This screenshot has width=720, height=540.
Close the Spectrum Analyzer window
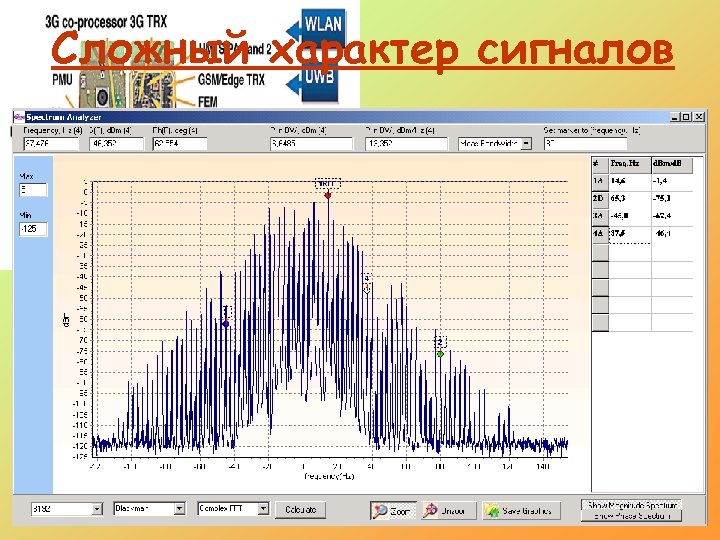[x=698, y=117]
